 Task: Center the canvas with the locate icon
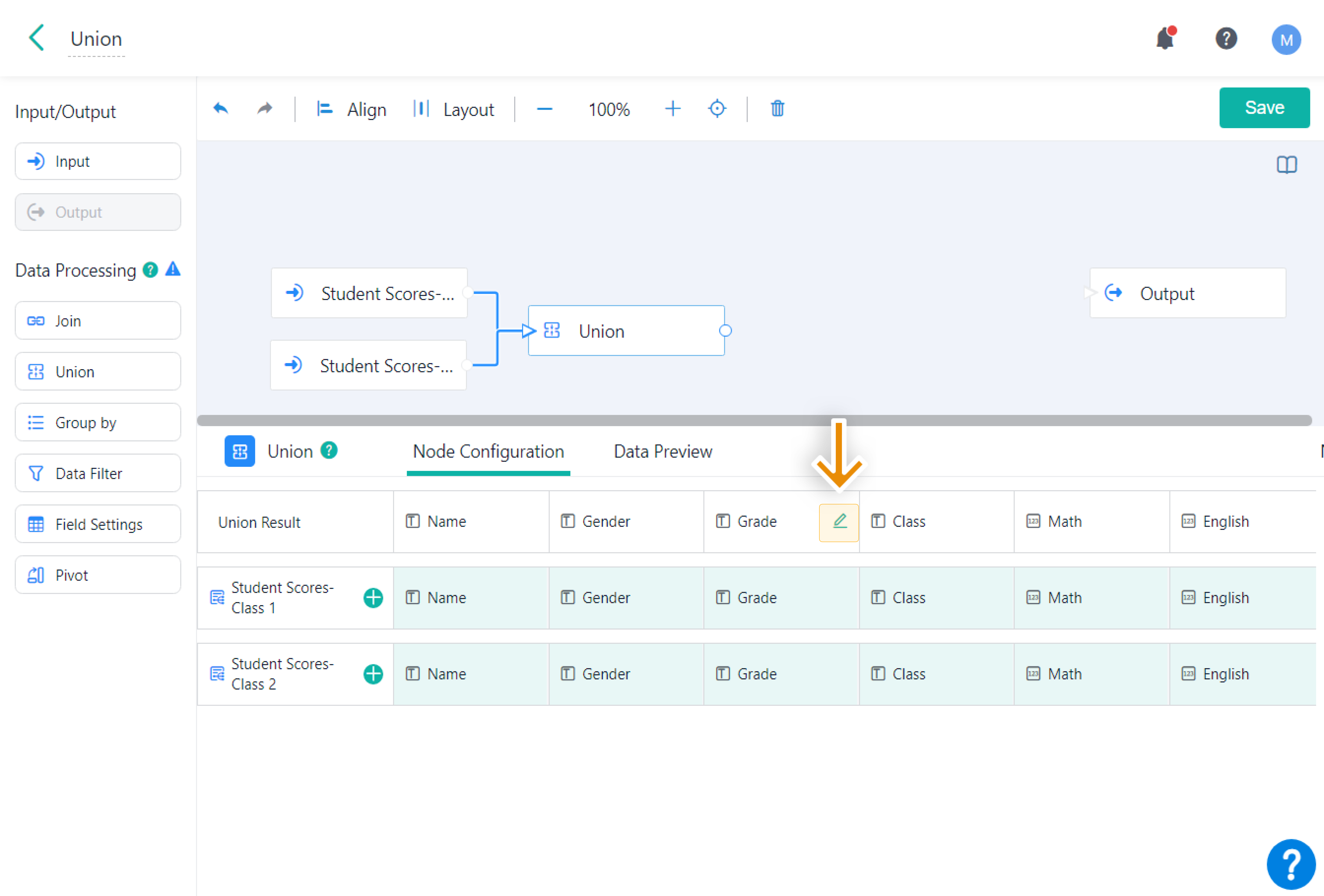[x=717, y=108]
